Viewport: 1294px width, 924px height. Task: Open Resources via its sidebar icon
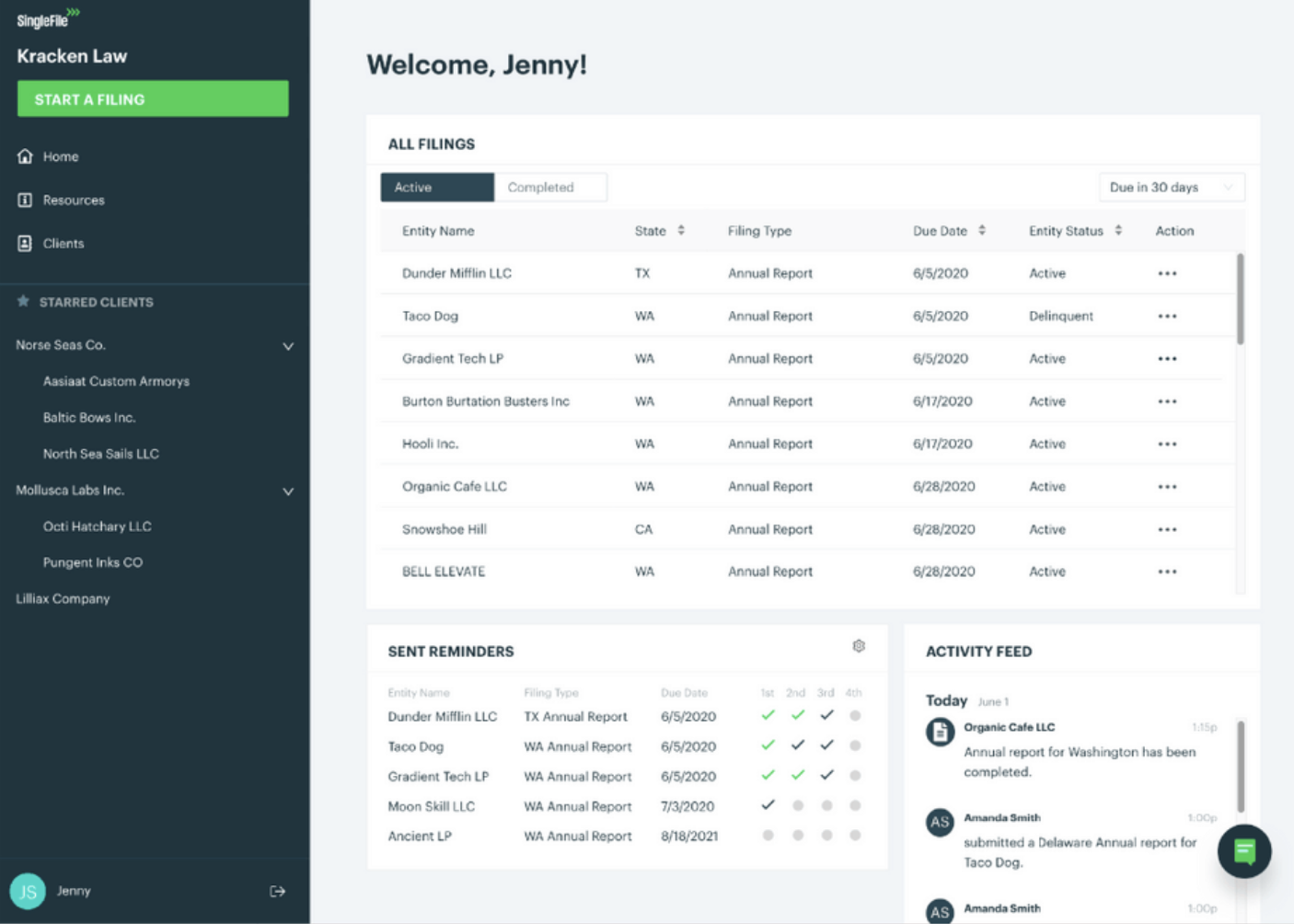24,200
